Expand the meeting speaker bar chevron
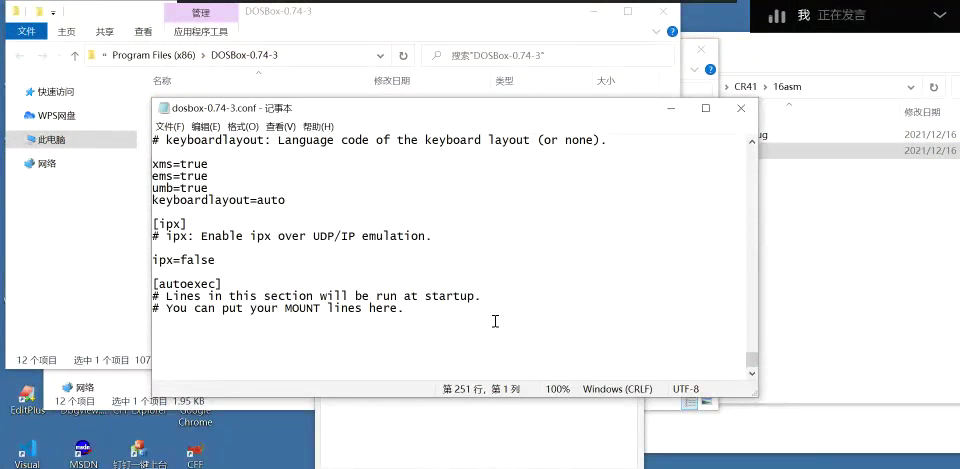This screenshot has height=469, width=960. click(x=940, y=16)
